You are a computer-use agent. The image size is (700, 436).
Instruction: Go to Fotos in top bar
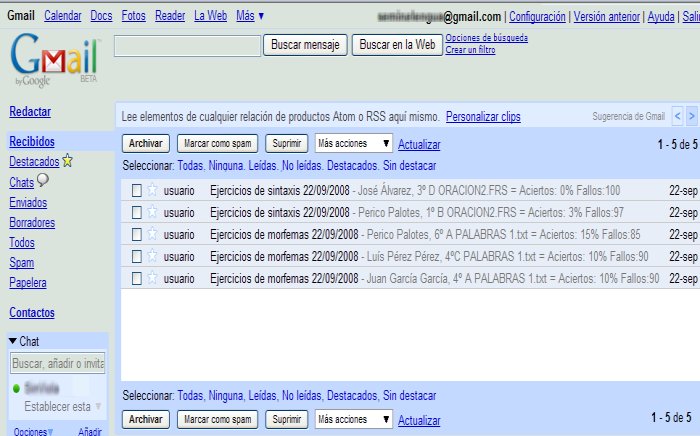[133, 16]
